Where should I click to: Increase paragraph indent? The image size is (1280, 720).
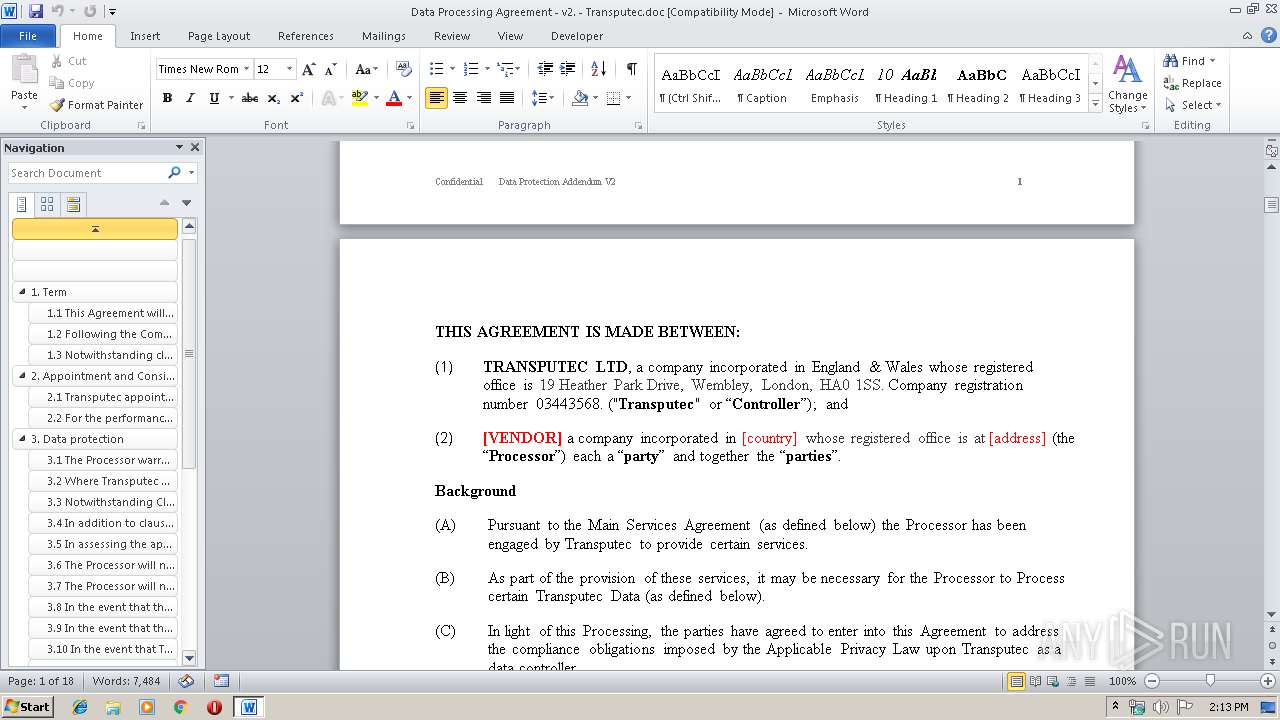coord(568,69)
